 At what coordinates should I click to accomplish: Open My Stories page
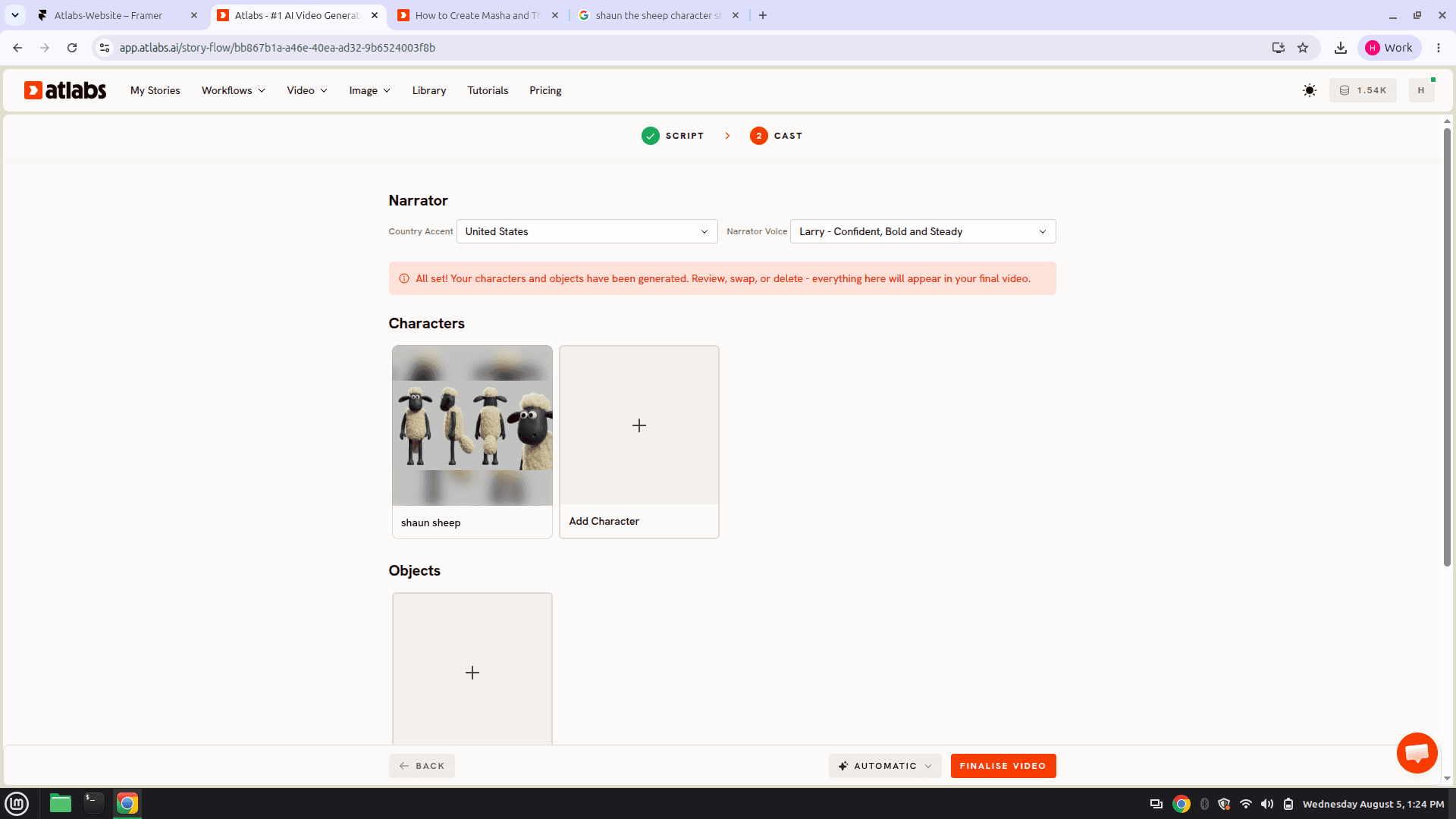155,90
